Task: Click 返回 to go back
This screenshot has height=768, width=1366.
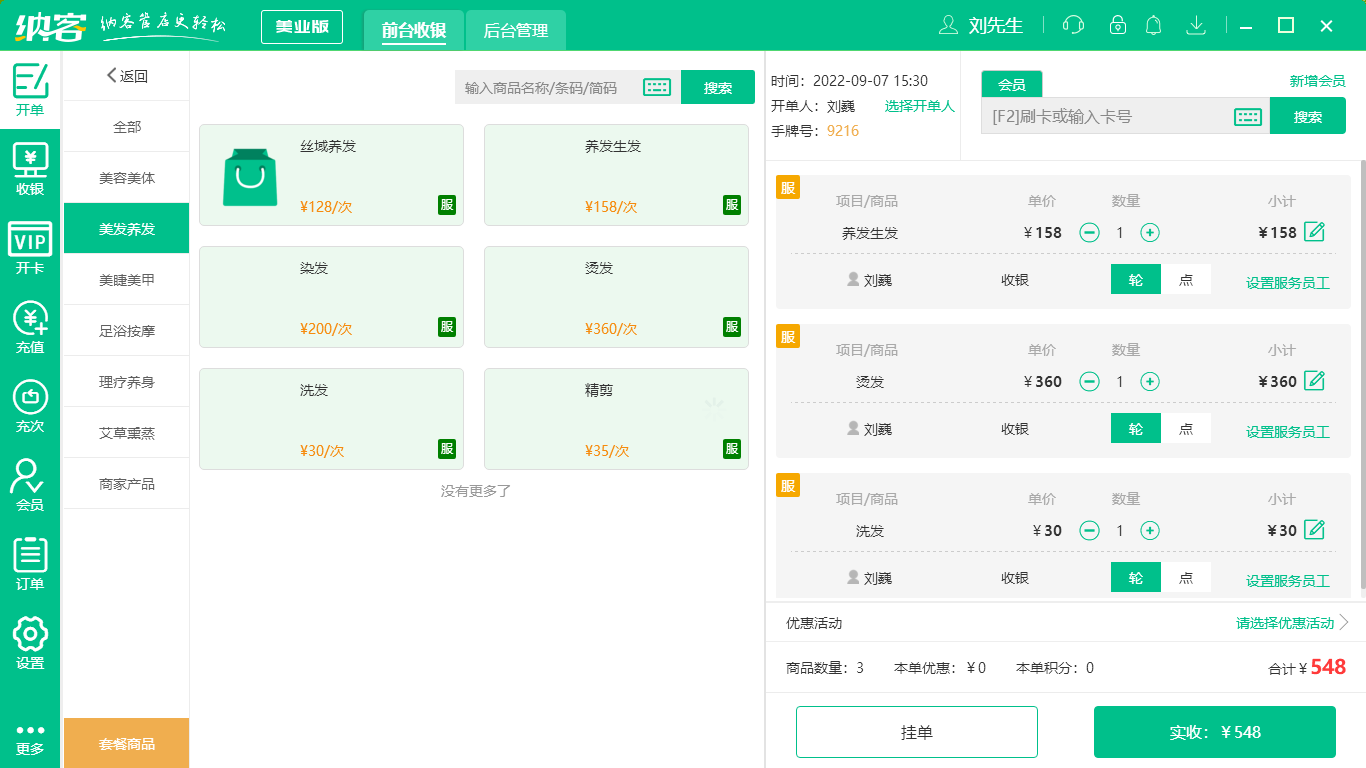Action: coord(125,75)
